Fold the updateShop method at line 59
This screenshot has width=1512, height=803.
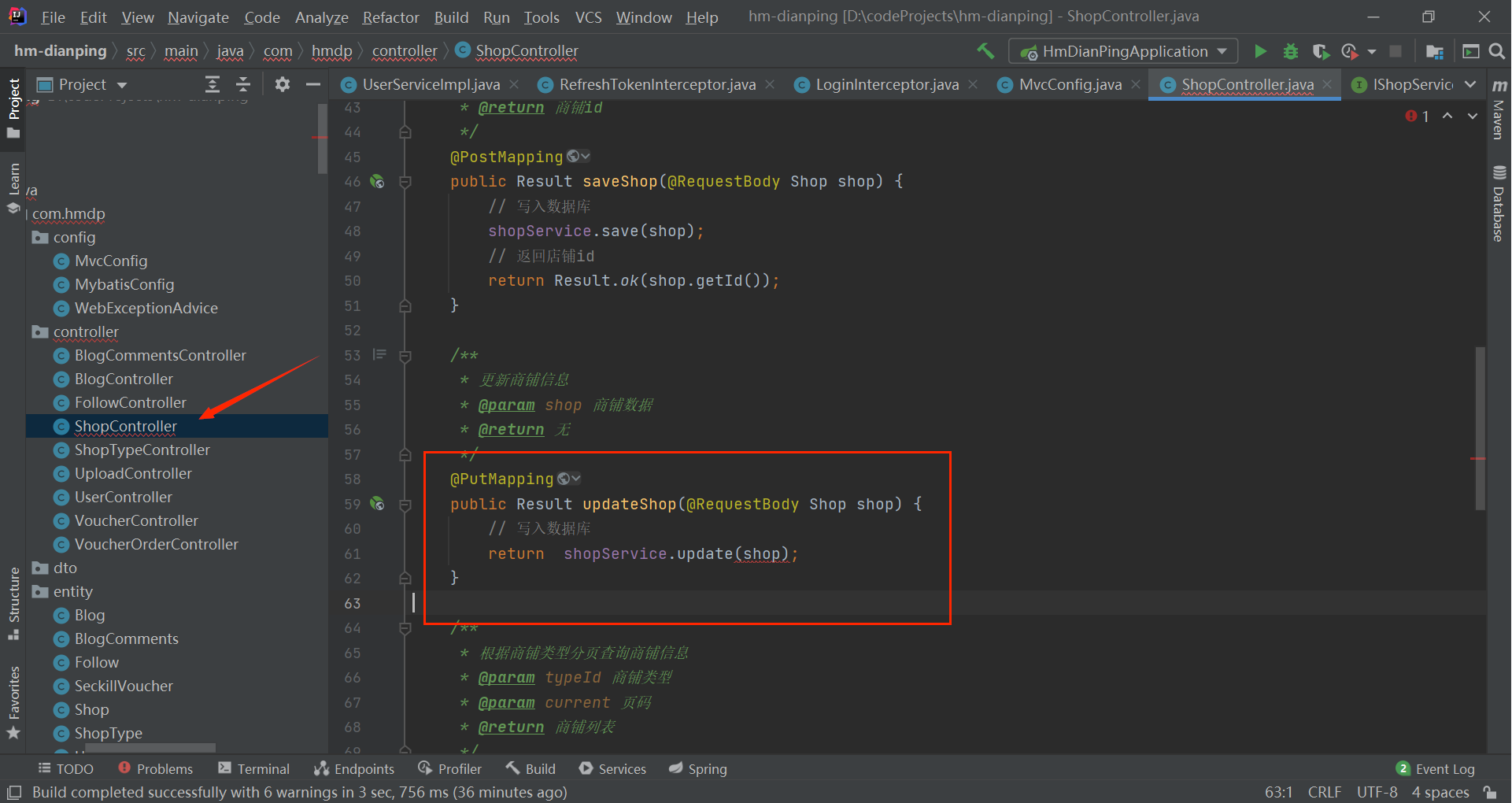pos(405,505)
